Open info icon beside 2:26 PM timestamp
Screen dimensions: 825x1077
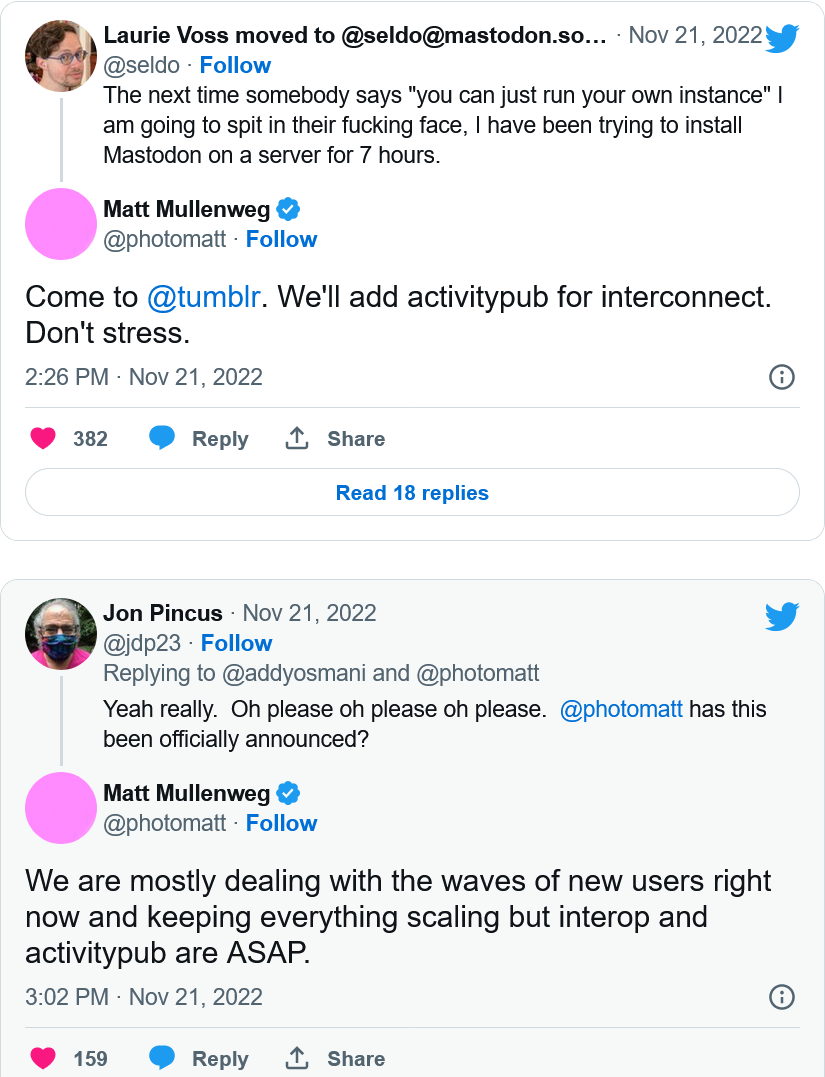click(x=782, y=377)
